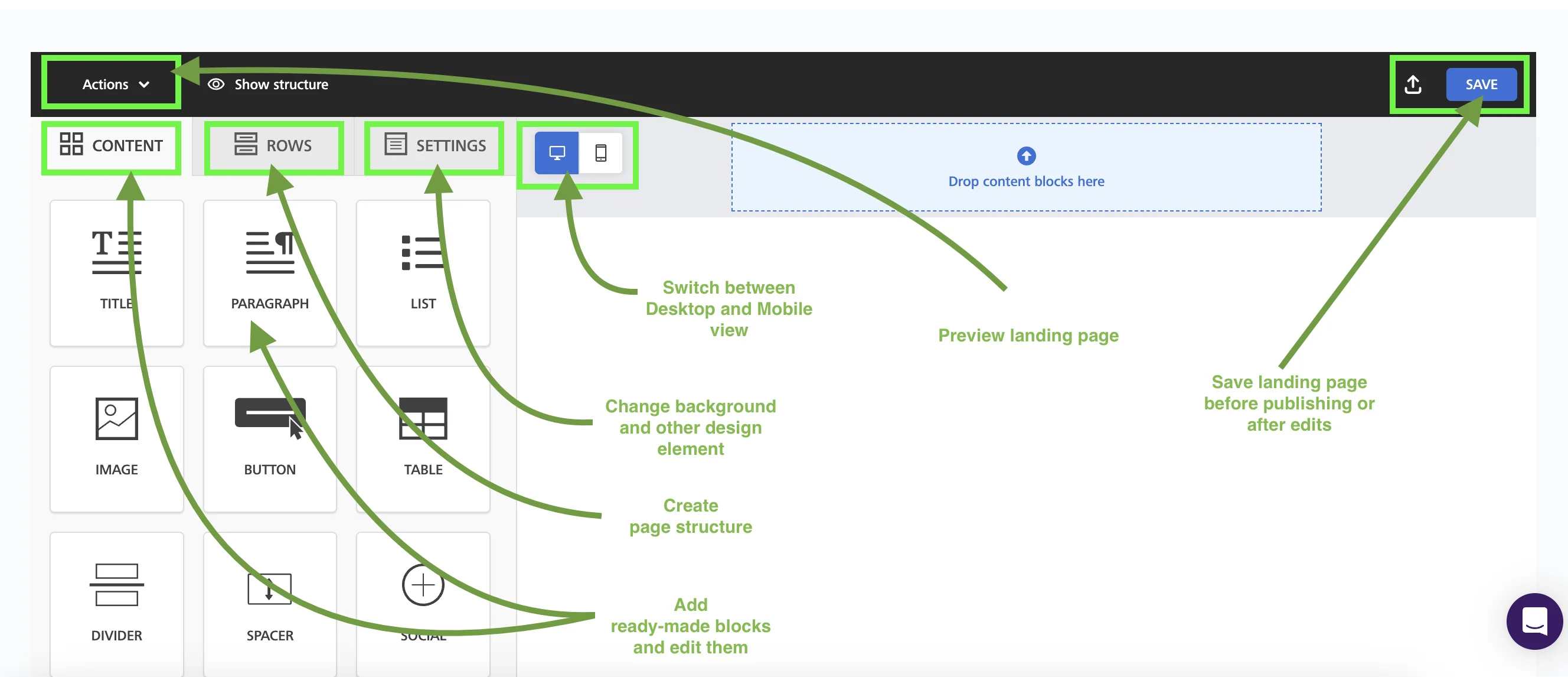Screen dimensions: 1568x677
Task: Select the Divider content block
Action: [116, 604]
